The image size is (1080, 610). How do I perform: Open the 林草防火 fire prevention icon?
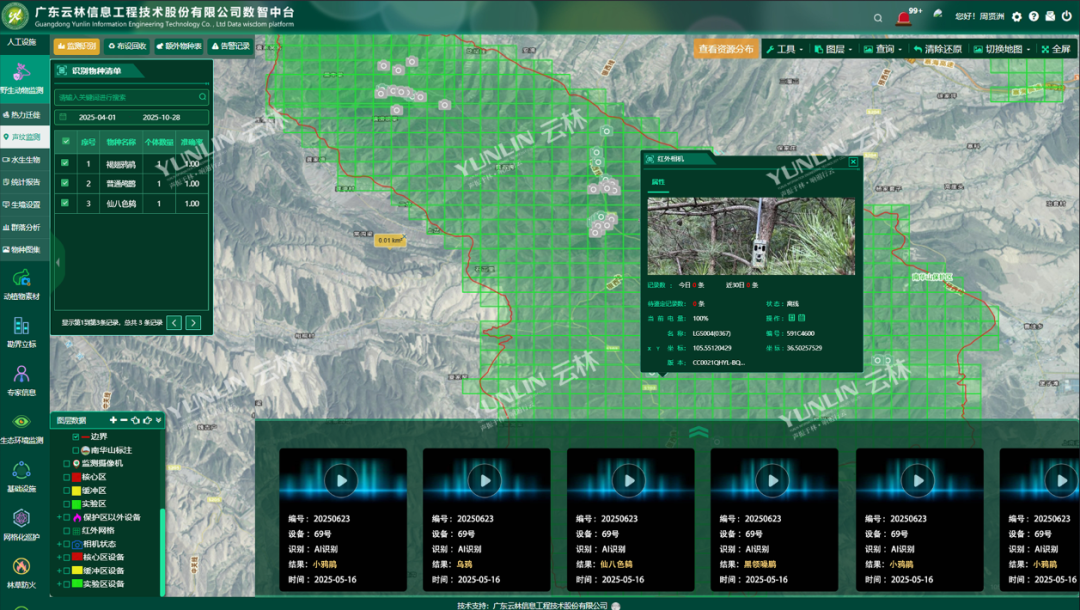(21, 567)
